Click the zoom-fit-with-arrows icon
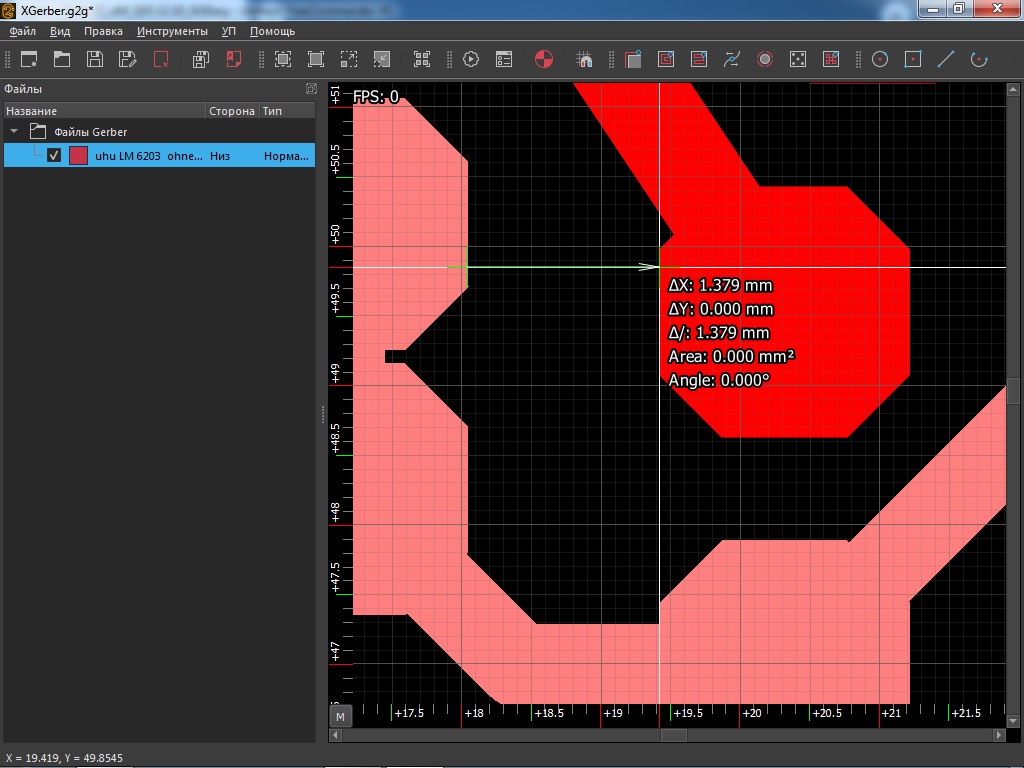Screen dimensions: 1024x768 click(283, 59)
